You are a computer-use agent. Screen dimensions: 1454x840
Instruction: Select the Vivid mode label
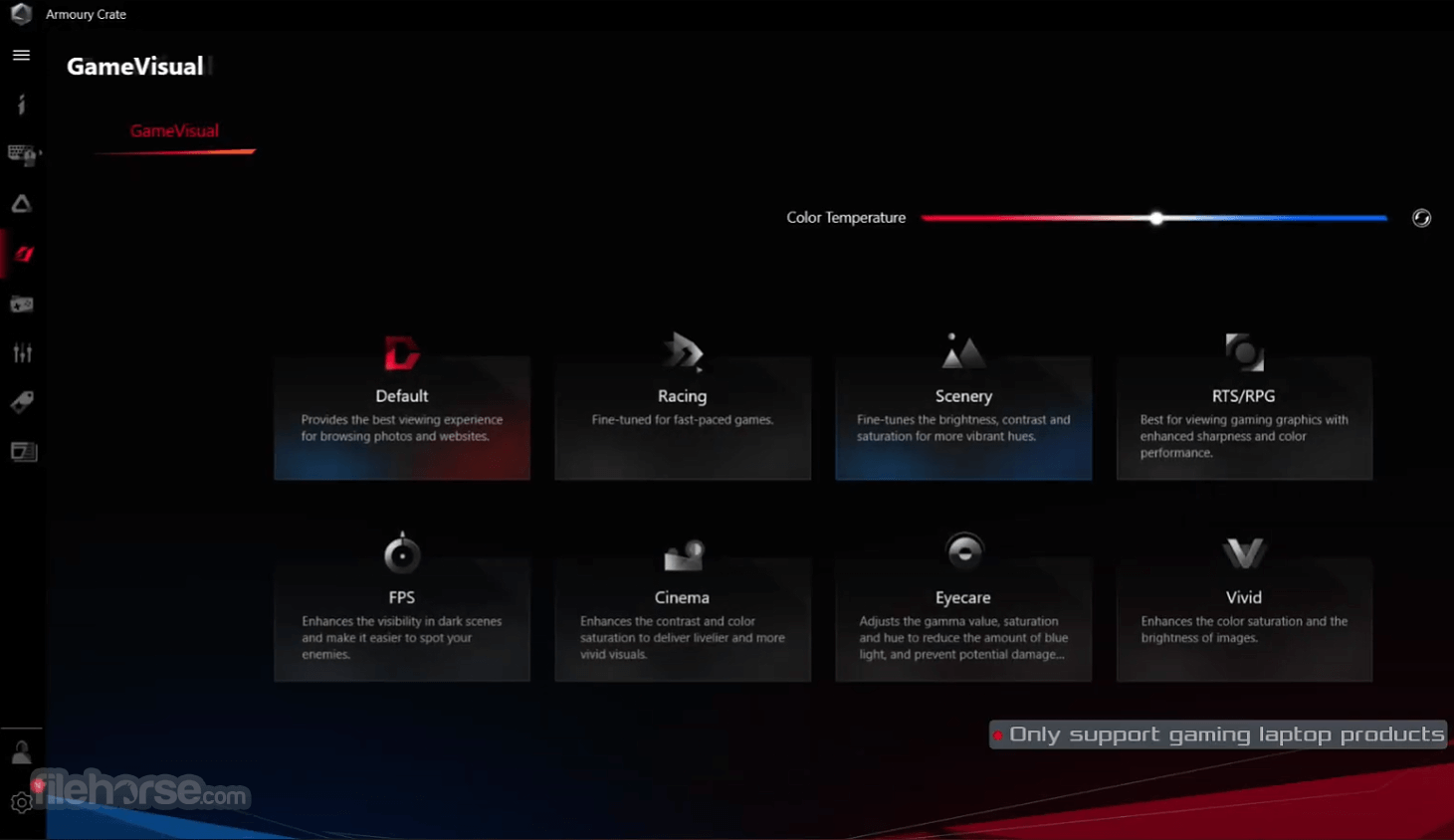point(1244,597)
